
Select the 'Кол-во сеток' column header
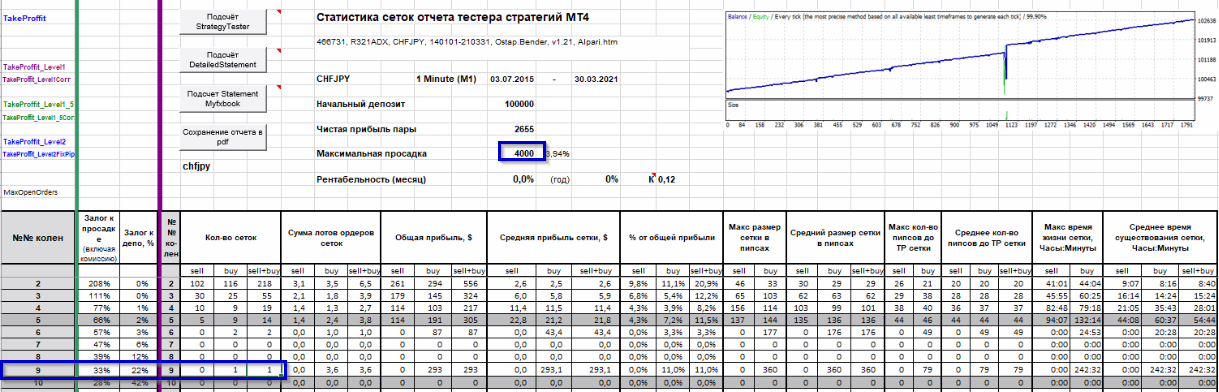[230, 238]
